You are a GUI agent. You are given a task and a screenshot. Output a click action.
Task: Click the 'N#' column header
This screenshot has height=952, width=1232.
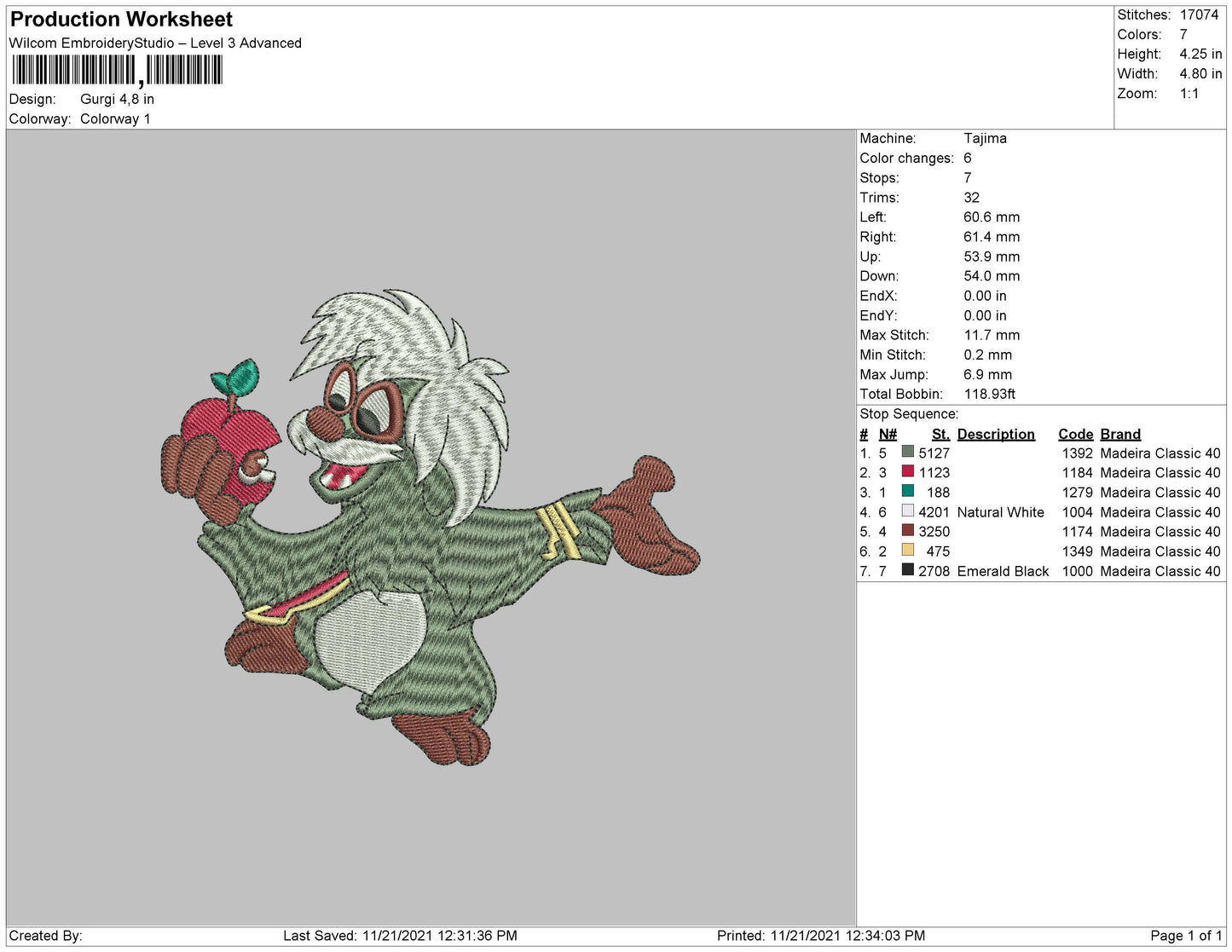[x=888, y=434]
